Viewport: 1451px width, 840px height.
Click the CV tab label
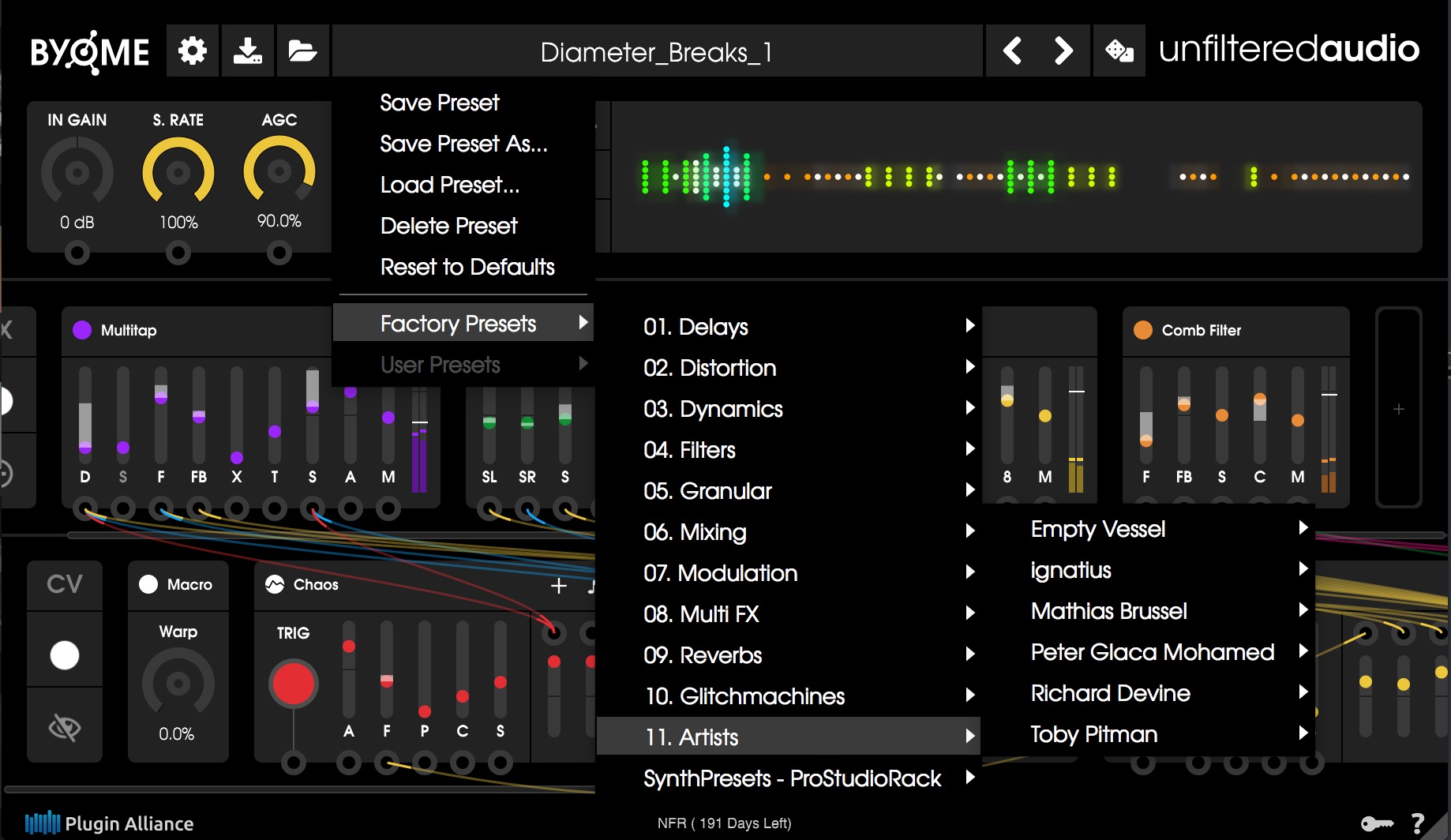[65, 583]
